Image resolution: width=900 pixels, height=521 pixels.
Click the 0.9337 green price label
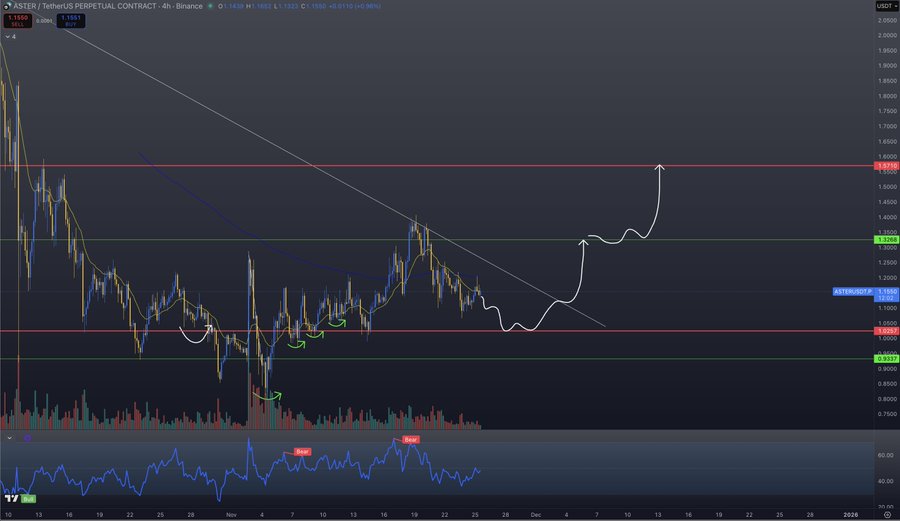[x=887, y=359]
